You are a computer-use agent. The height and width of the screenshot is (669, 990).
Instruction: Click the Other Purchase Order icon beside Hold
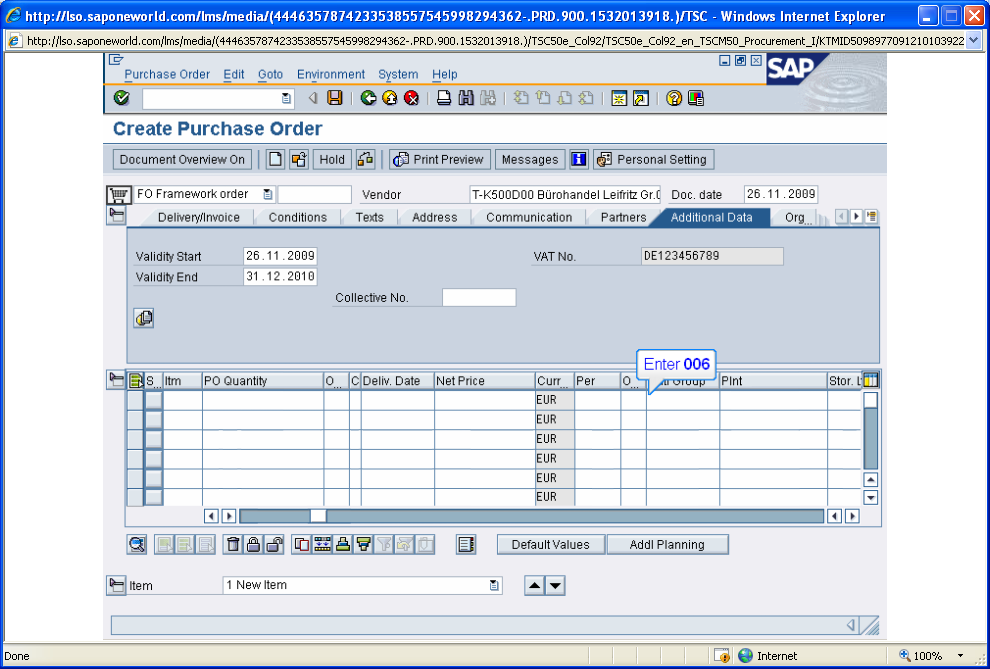tap(299, 160)
